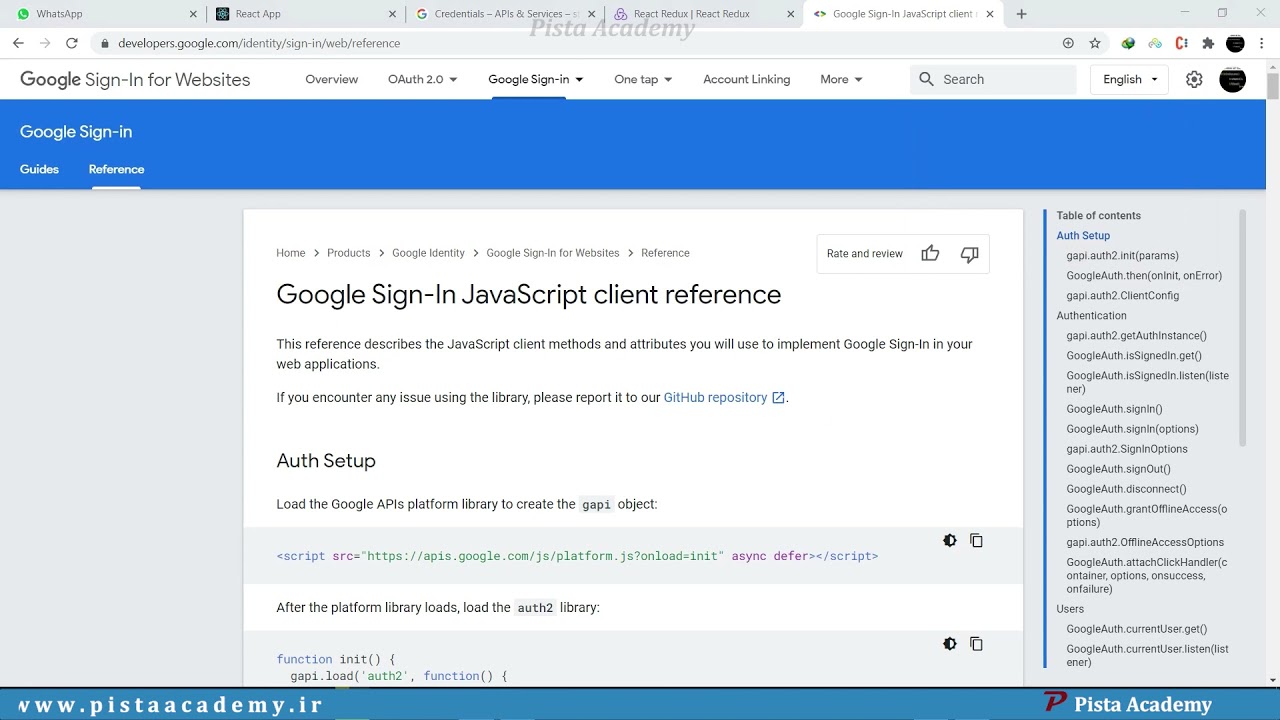Screen dimensions: 1280x720
Task: Open the Chrome profile avatar in toolbar
Action: pos(1235,43)
